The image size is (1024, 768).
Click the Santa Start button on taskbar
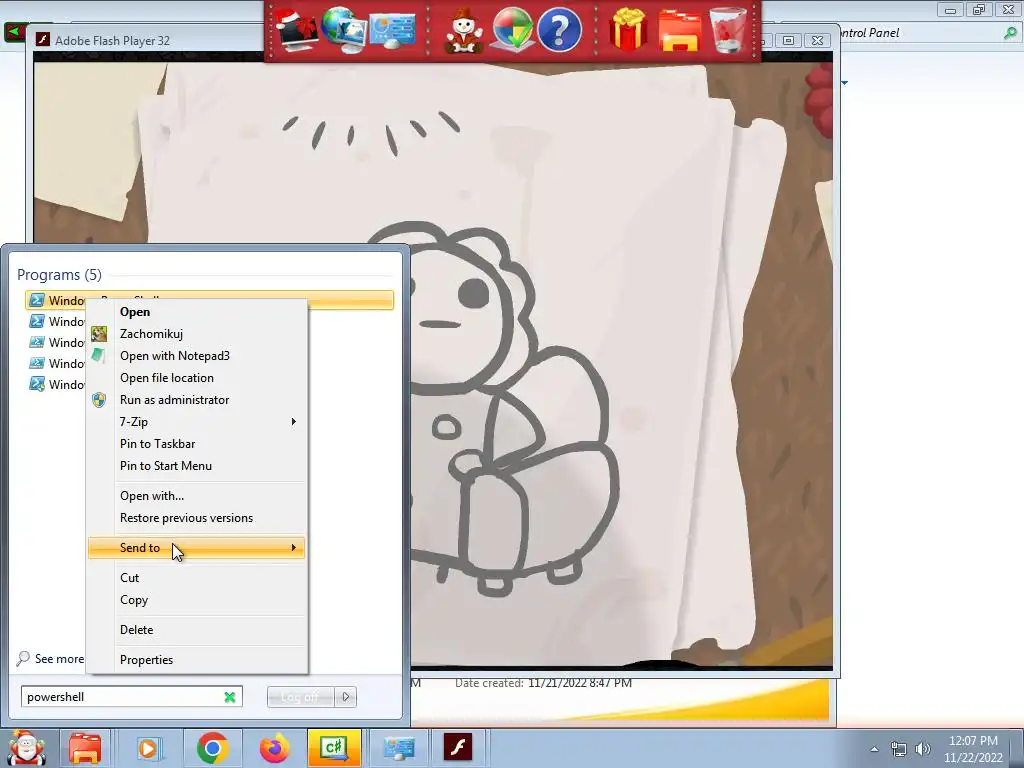(x=26, y=748)
